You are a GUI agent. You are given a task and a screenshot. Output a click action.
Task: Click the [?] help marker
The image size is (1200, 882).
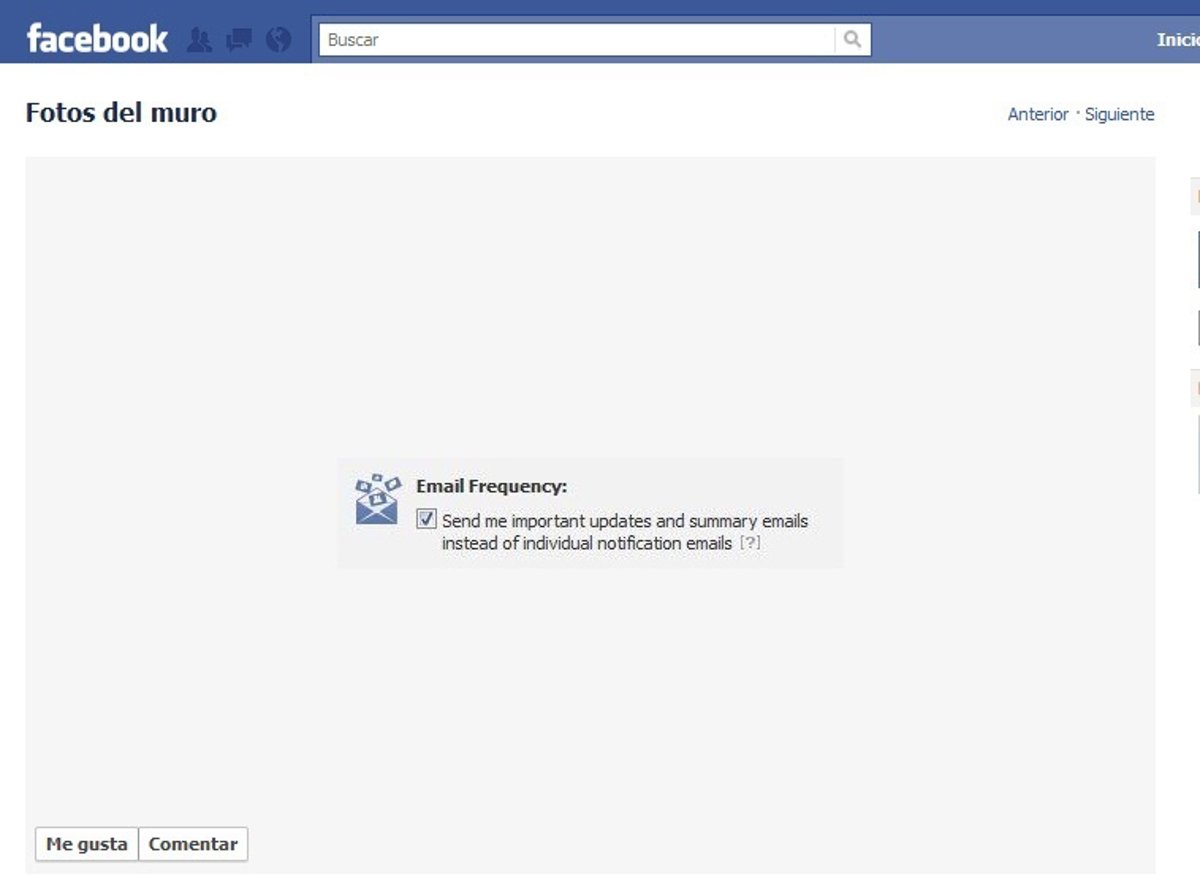pyautogui.click(x=750, y=544)
